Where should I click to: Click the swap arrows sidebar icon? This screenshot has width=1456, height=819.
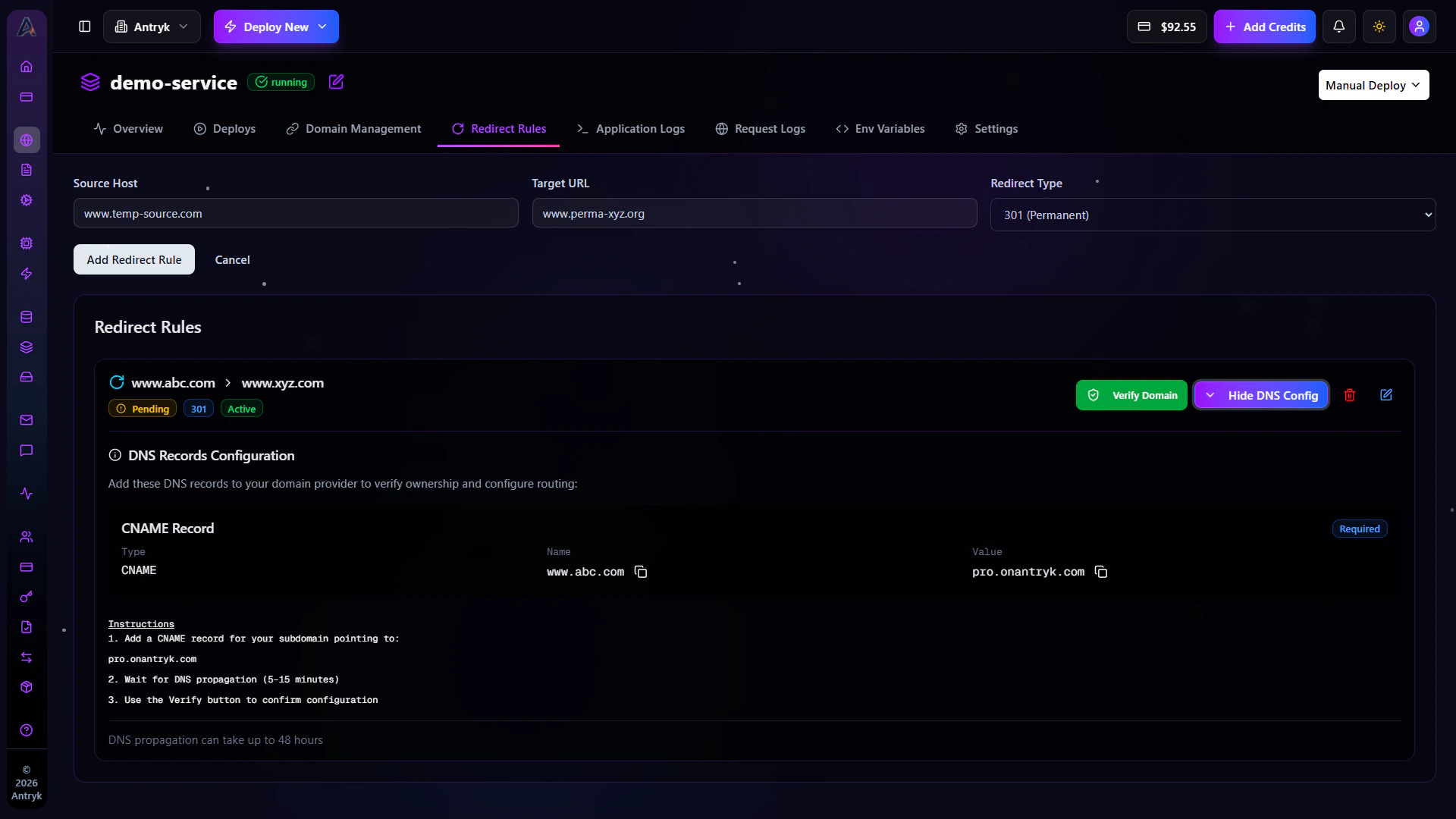coord(27,657)
